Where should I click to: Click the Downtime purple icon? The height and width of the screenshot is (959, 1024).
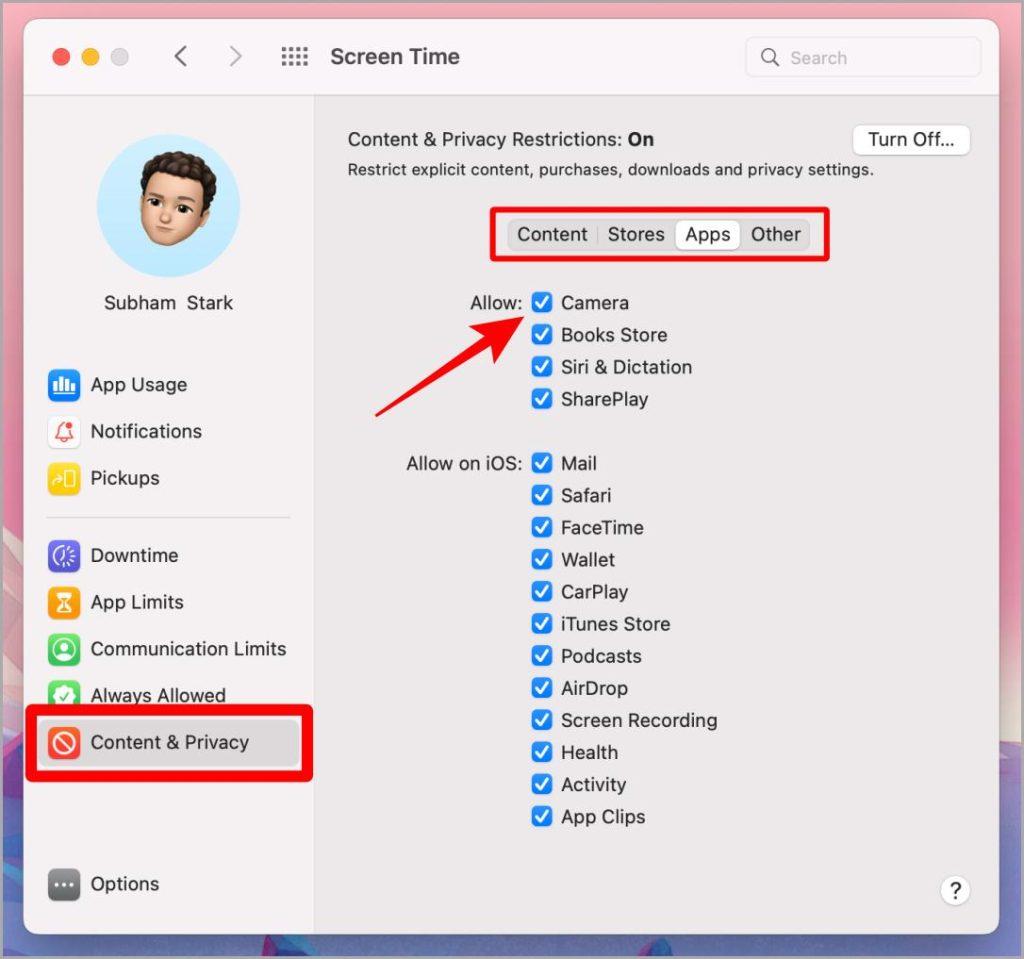coord(64,556)
